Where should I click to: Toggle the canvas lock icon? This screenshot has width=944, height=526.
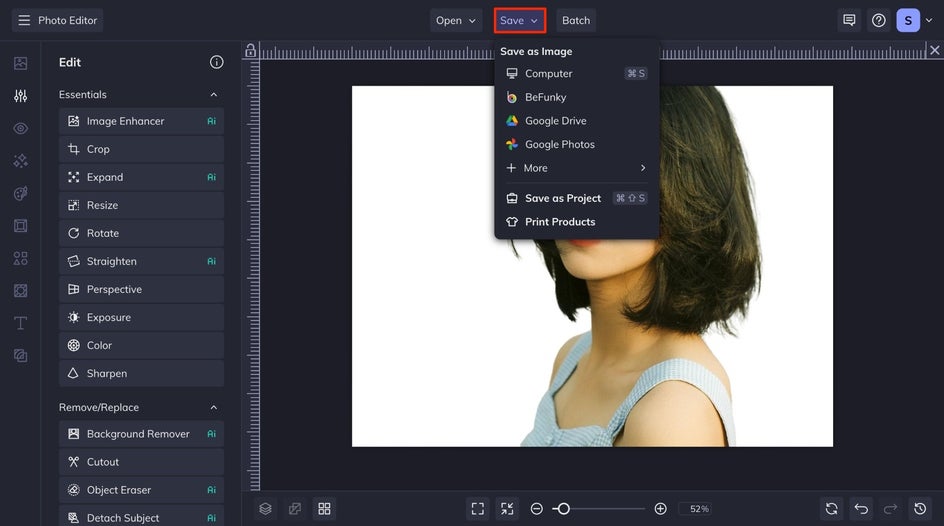(250, 50)
